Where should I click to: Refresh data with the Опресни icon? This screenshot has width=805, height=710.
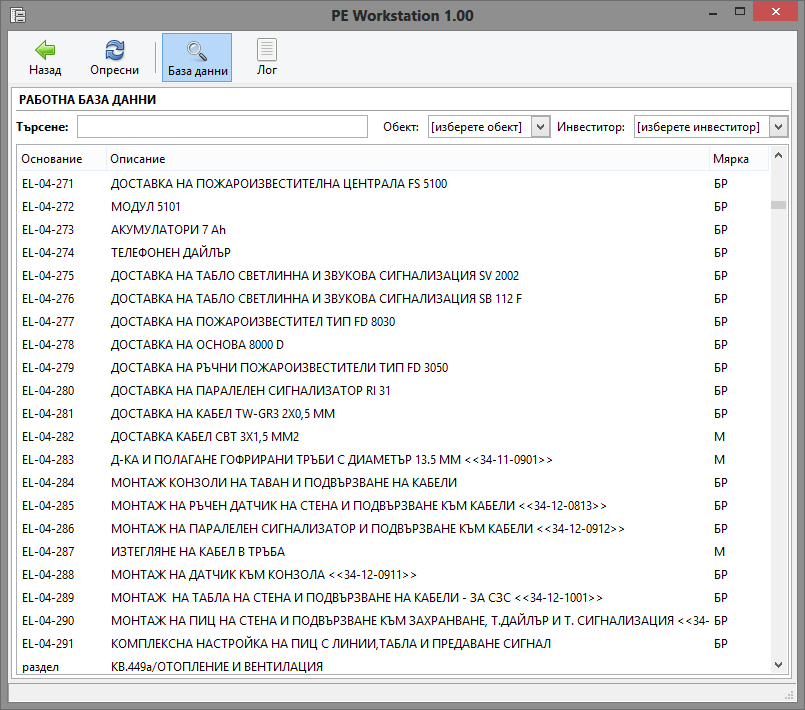[115, 50]
